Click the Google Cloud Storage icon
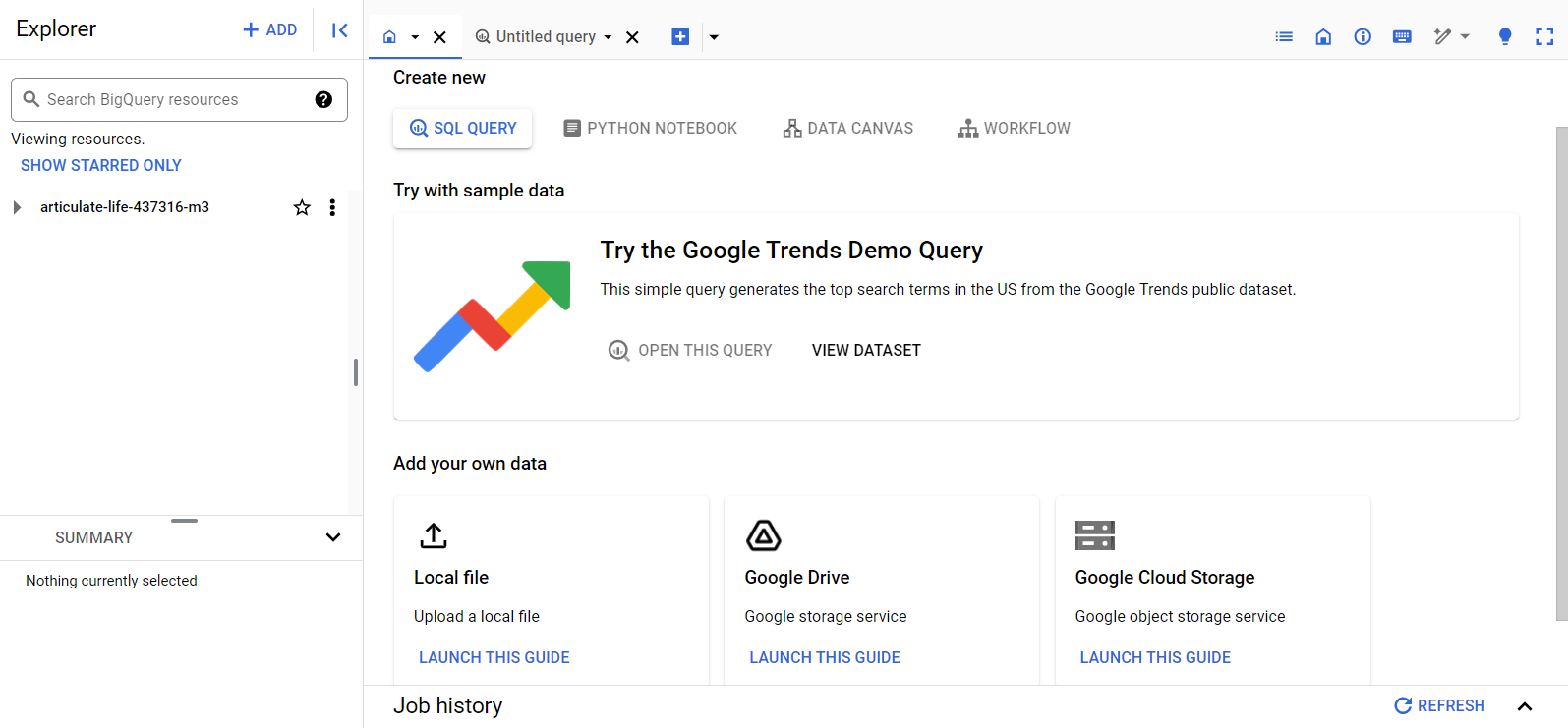The height and width of the screenshot is (728, 1568). [x=1094, y=535]
